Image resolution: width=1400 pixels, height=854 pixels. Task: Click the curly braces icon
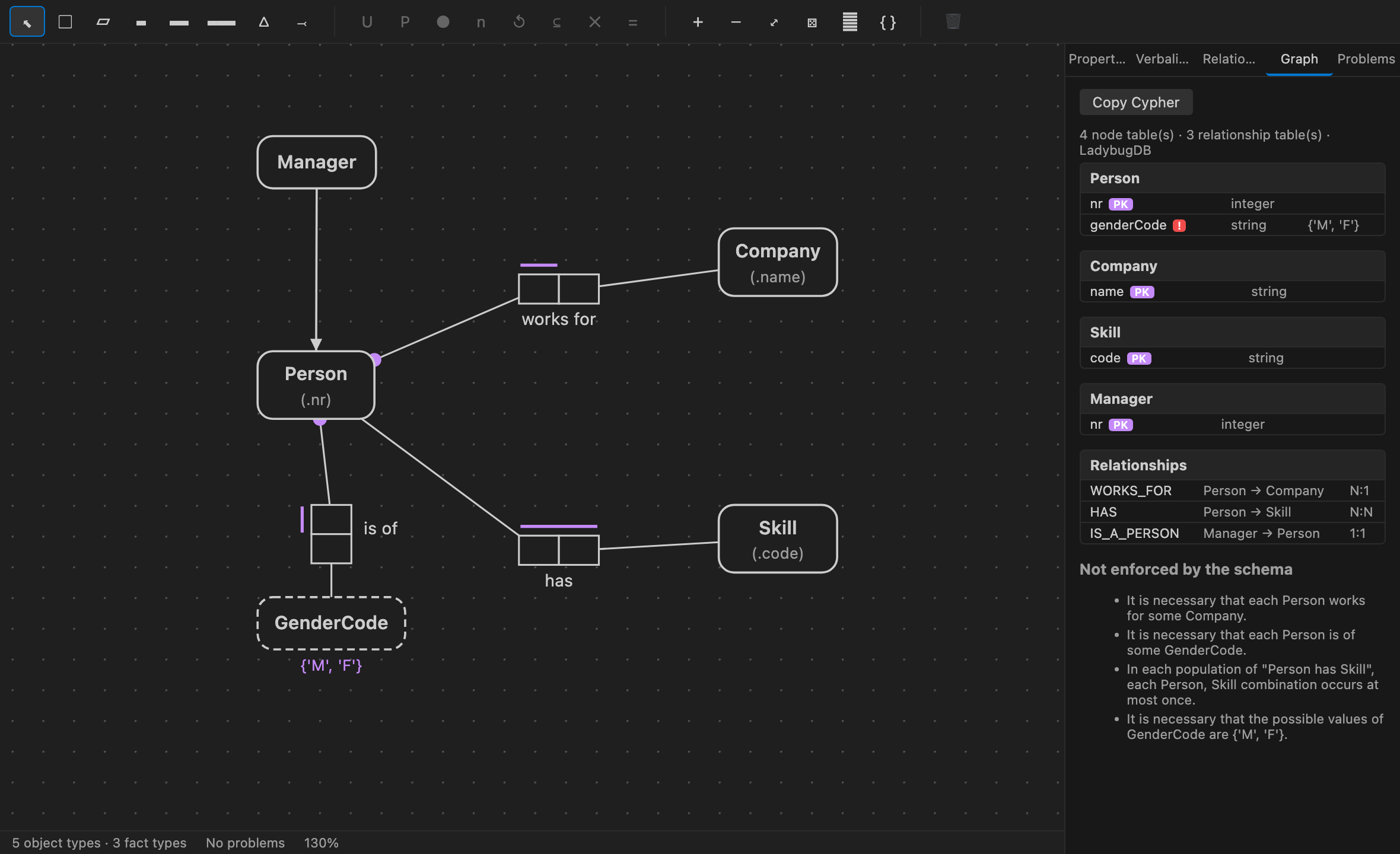click(888, 22)
